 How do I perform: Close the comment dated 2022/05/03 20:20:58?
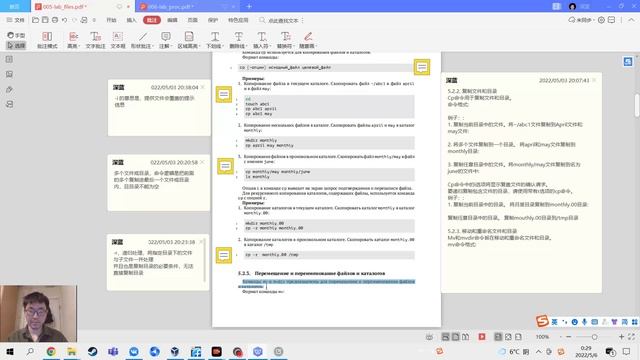(x=202, y=162)
